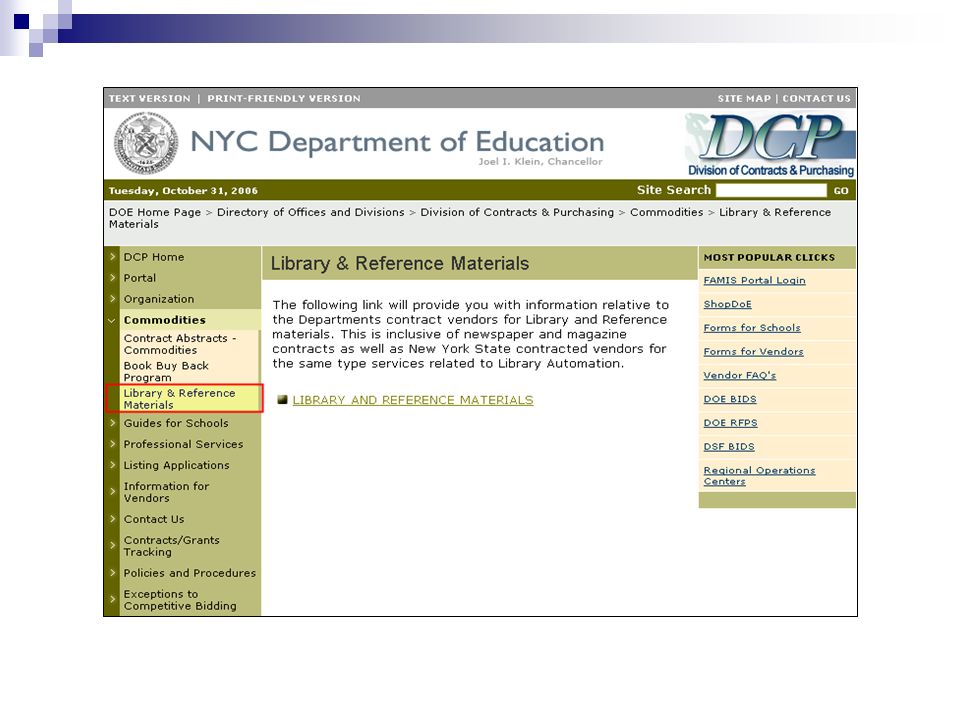Click bullet icon beside Library and Reference Materials link

point(282,400)
